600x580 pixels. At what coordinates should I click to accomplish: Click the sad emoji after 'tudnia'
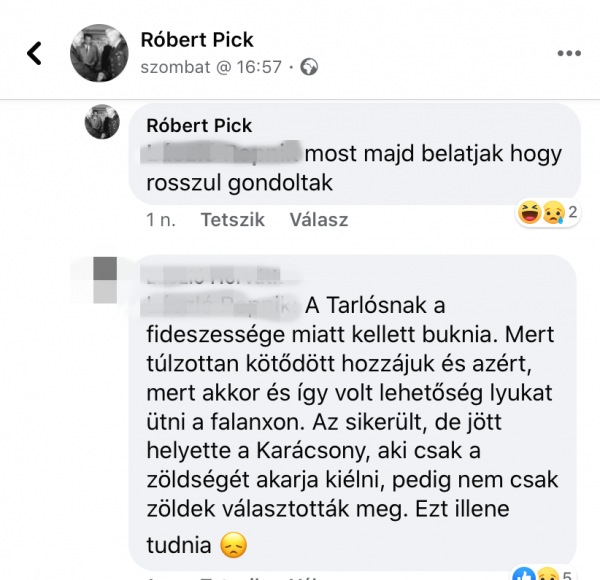pyautogui.click(x=233, y=545)
